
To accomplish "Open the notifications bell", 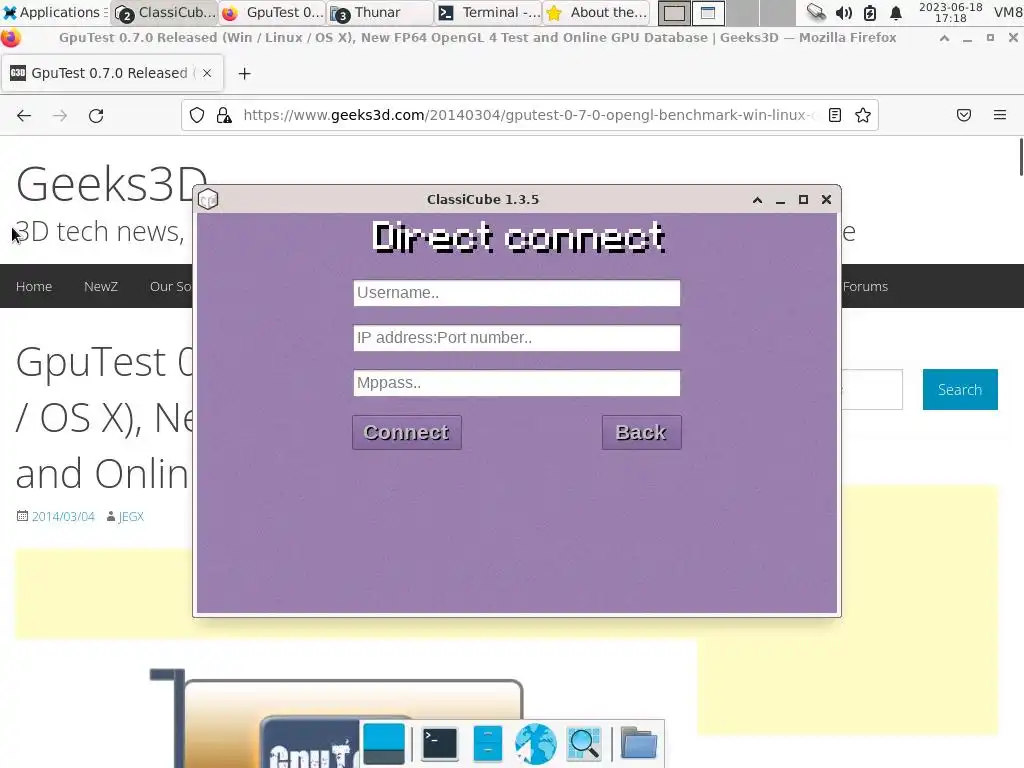I will pyautogui.click(x=896, y=12).
